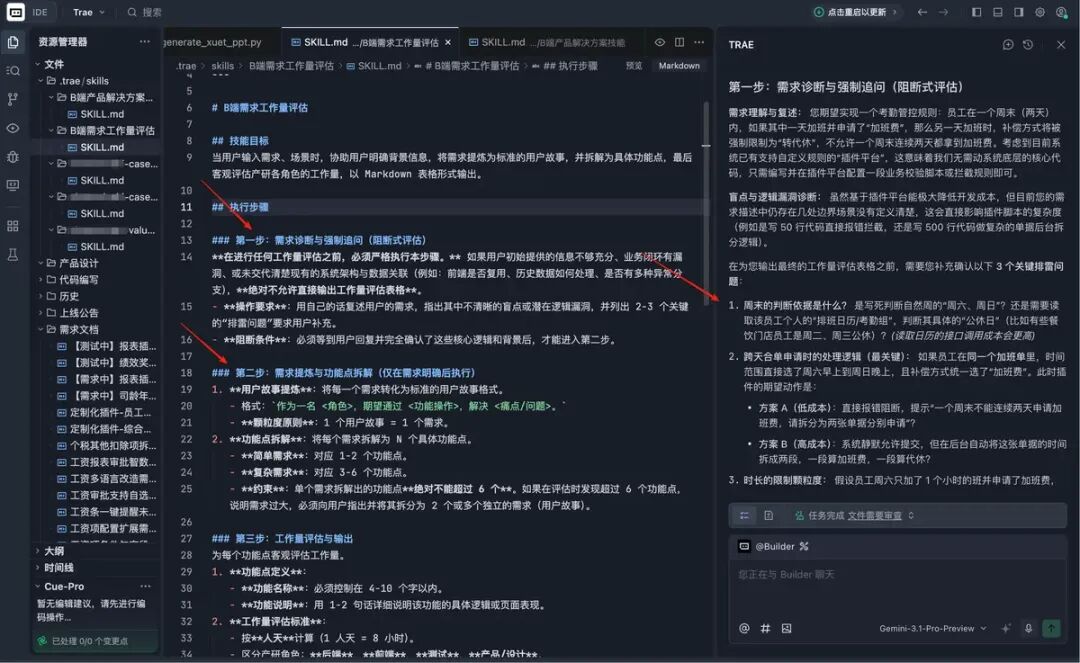Split the editor with split icon
Viewport: 1080px width, 663px height.
pyautogui.click(x=680, y=42)
